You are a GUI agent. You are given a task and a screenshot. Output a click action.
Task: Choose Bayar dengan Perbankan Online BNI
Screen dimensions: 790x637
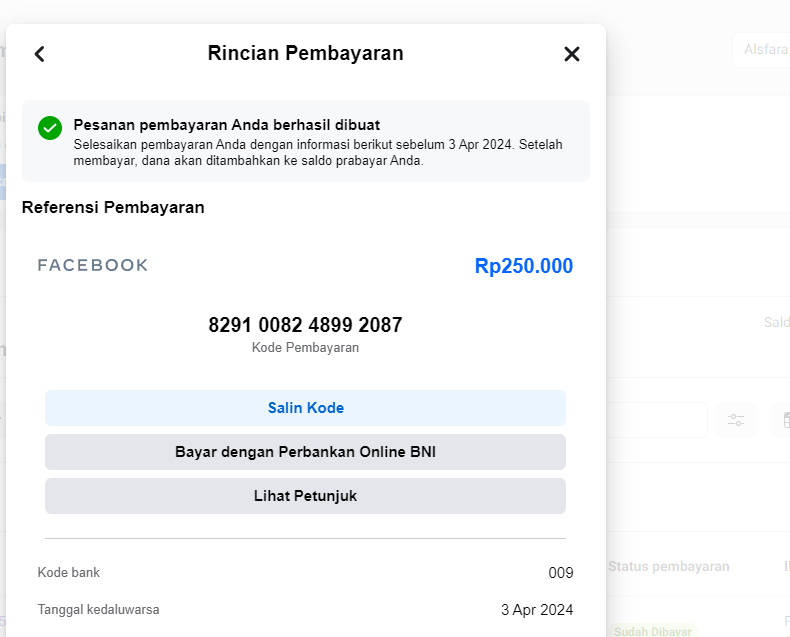click(x=305, y=452)
